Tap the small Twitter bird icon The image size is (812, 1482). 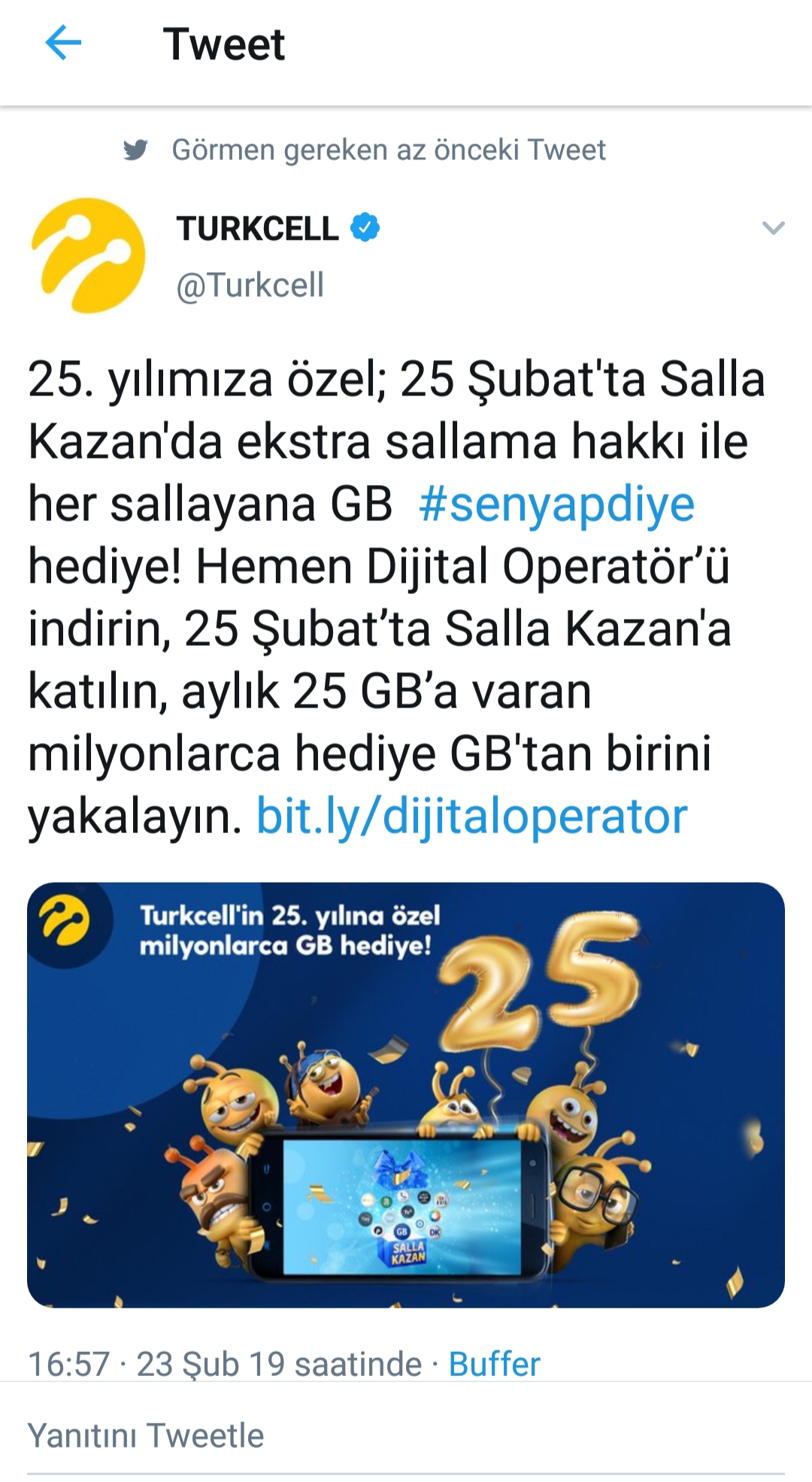136,150
